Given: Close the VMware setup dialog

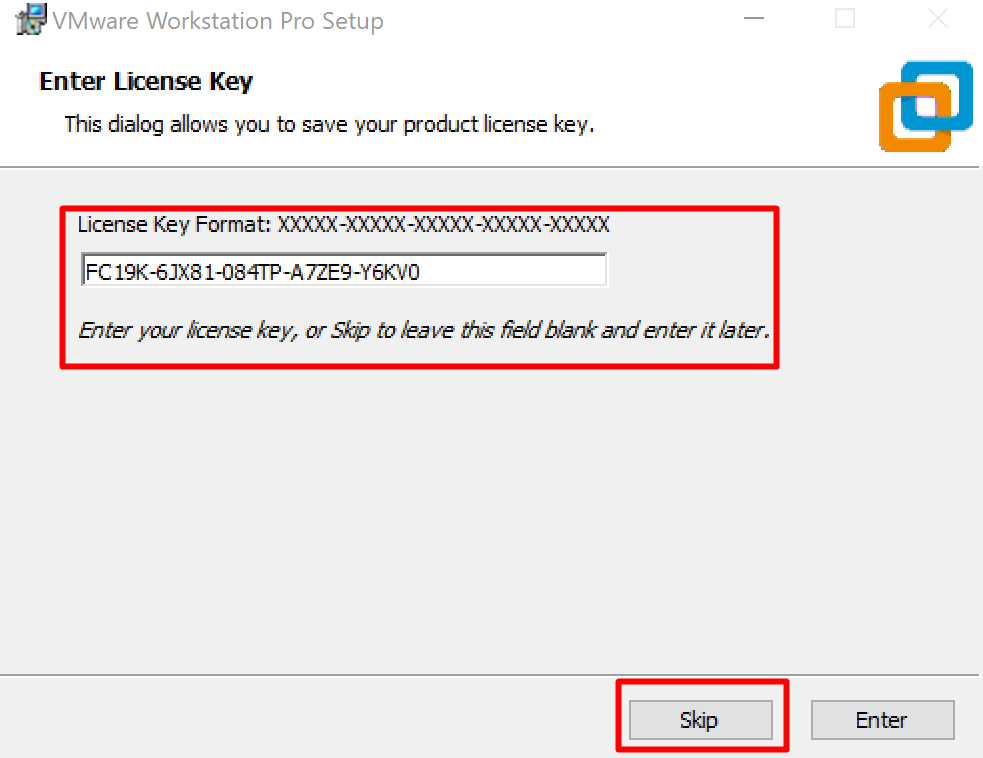Looking at the screenshot, I should click(936, 18).
